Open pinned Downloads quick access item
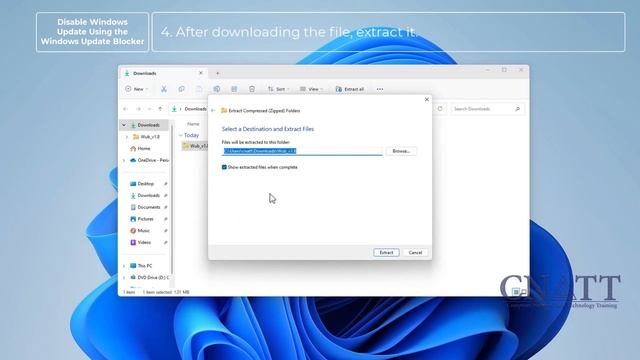640x360 pixels. 145,196
